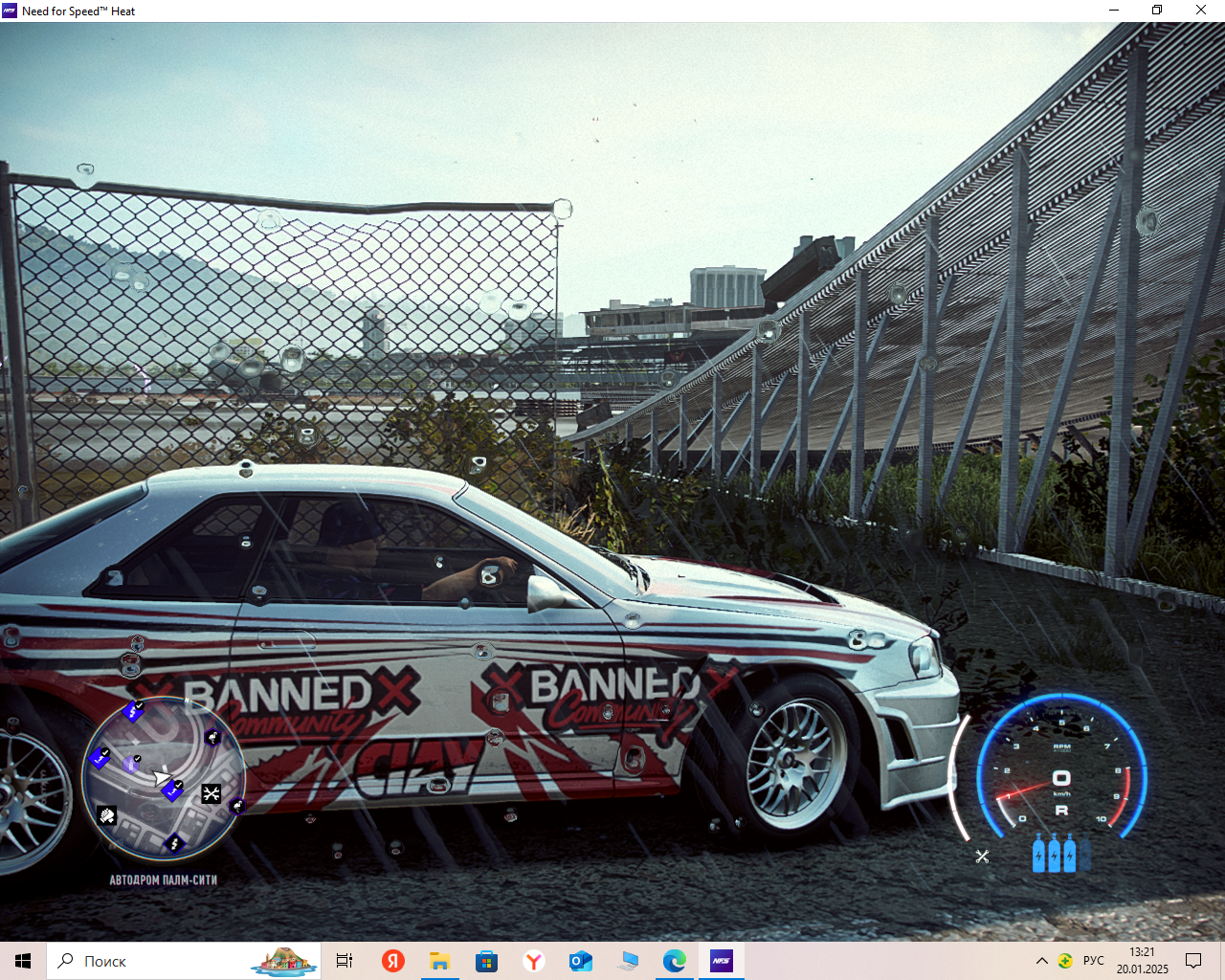Image resolution: width=1225 pixels, height=980 pixels.
Task: Click the Need for Speed Heat title bar icon
Action: pos(10,11)
